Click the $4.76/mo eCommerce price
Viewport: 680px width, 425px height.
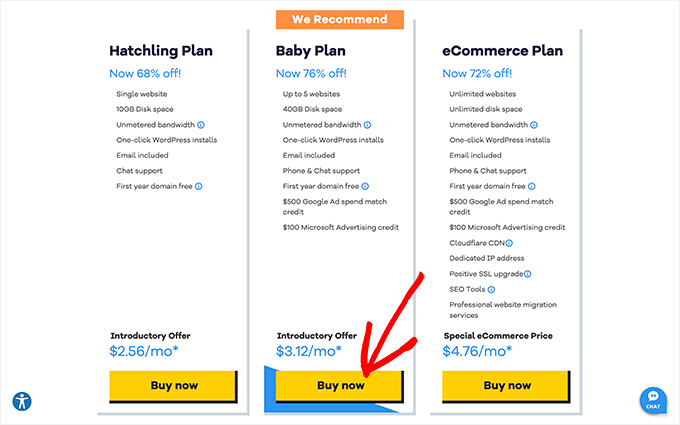475,351
